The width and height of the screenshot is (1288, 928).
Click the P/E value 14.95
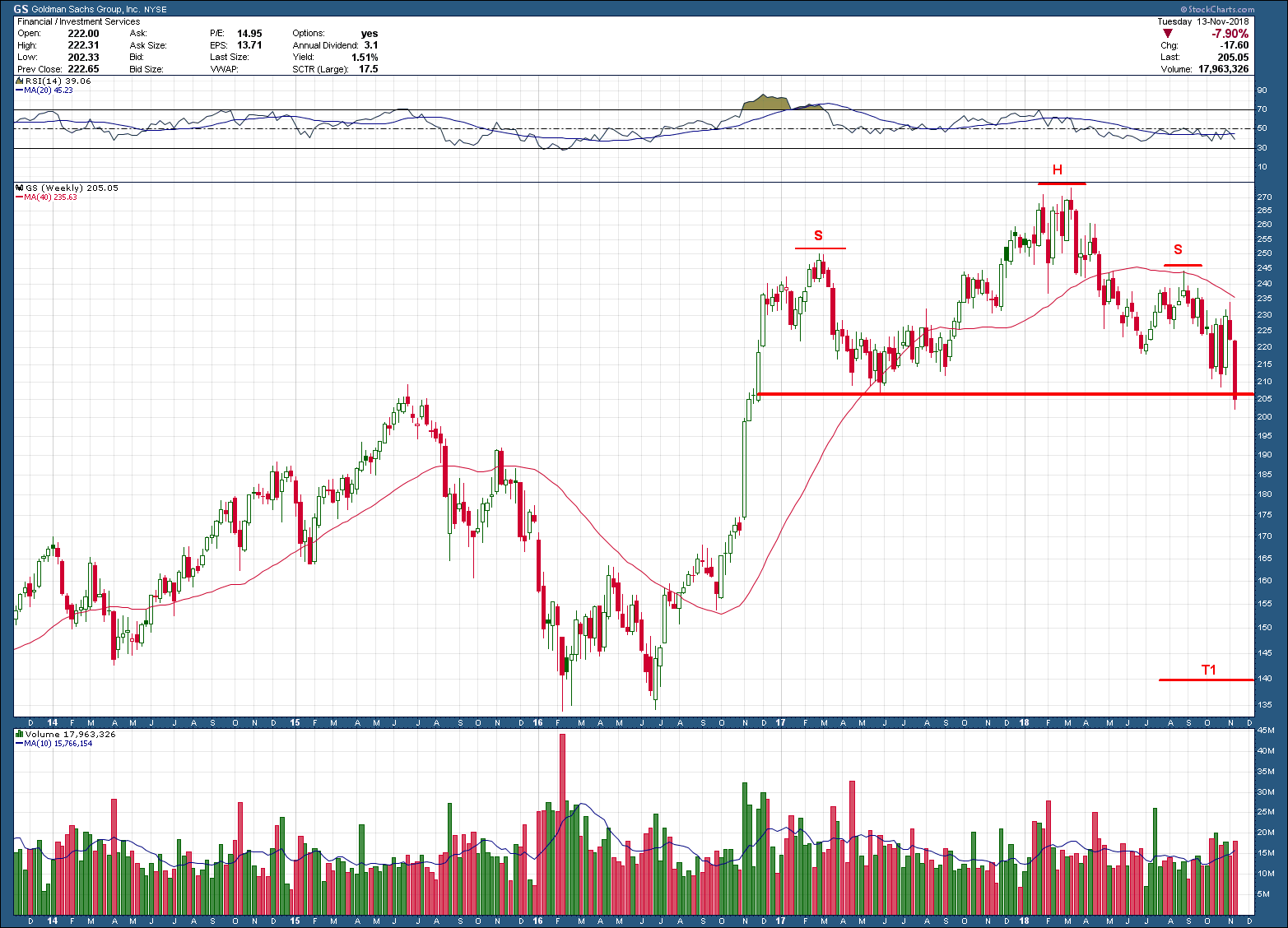pyautogui.click(x=249, y=34)
